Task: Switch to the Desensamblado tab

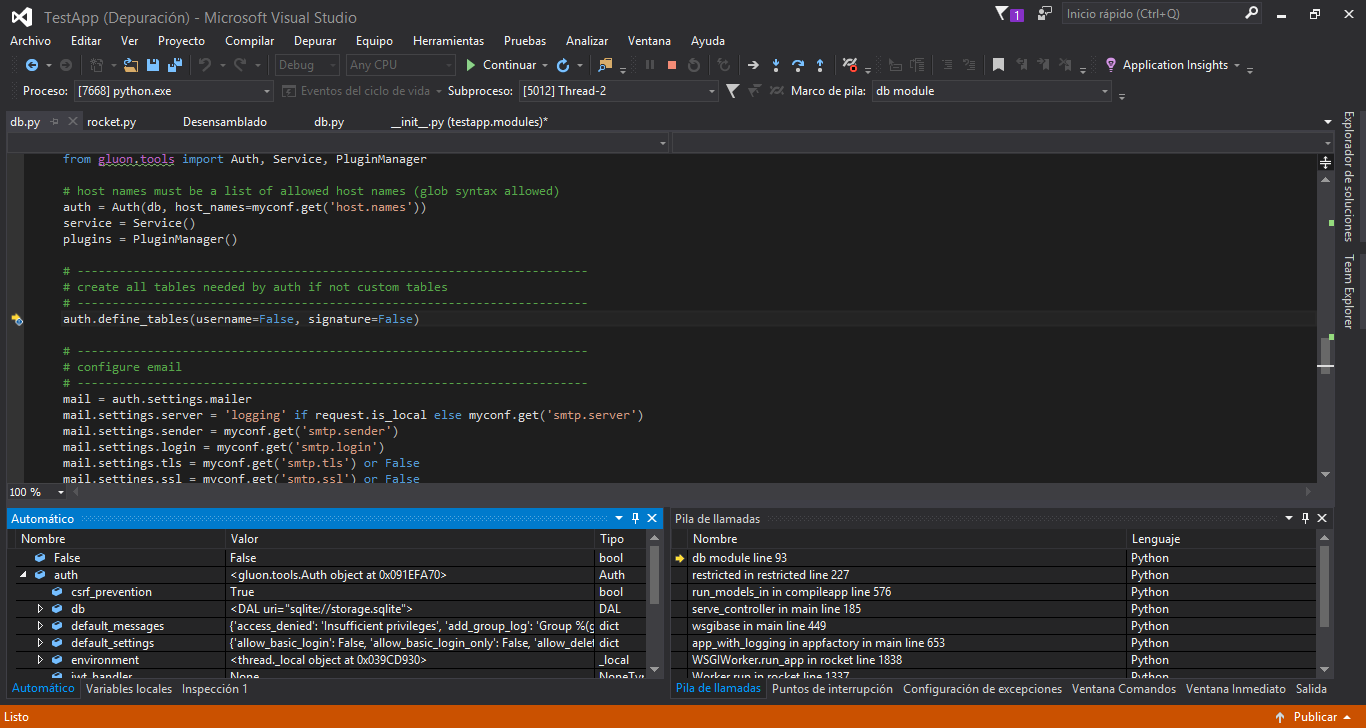Action: 225,122
